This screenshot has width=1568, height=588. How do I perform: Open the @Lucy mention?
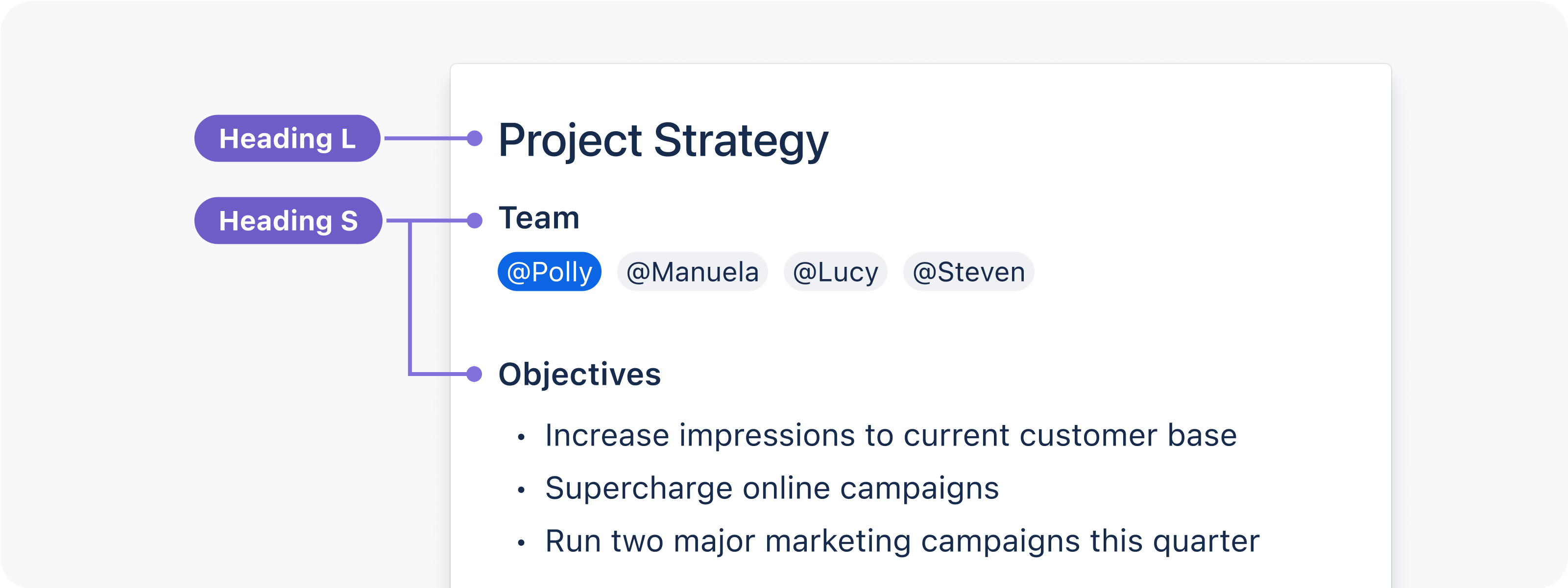click(835, 271)
